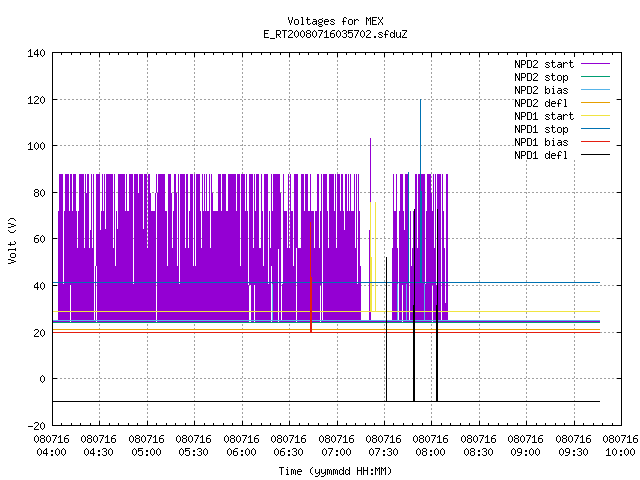This screenshot has width=640, height=480.
Task: Click the 'Voltages for MEX' chart title
Action: pyautogui.click(x=335, y=21)
